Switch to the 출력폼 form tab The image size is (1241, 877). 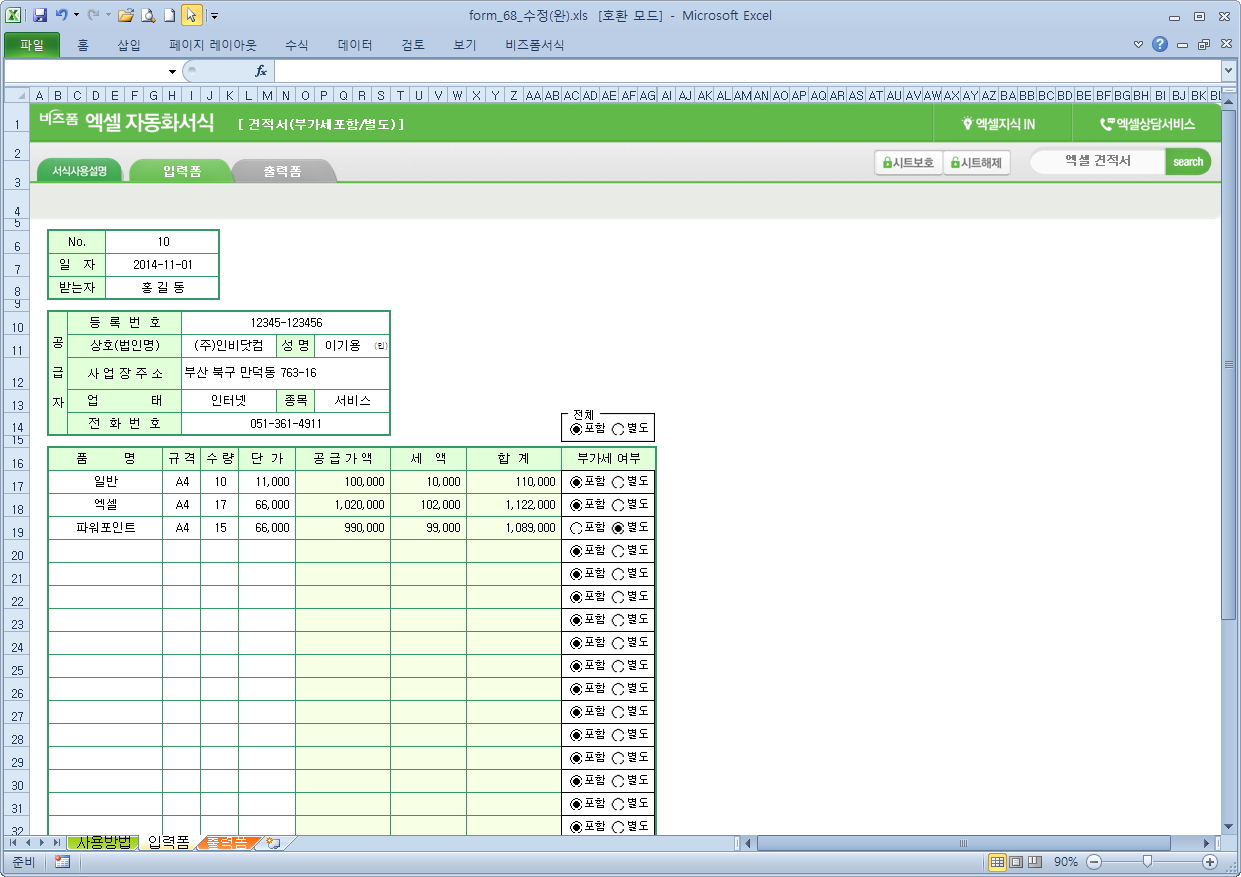tap(282, 172)
